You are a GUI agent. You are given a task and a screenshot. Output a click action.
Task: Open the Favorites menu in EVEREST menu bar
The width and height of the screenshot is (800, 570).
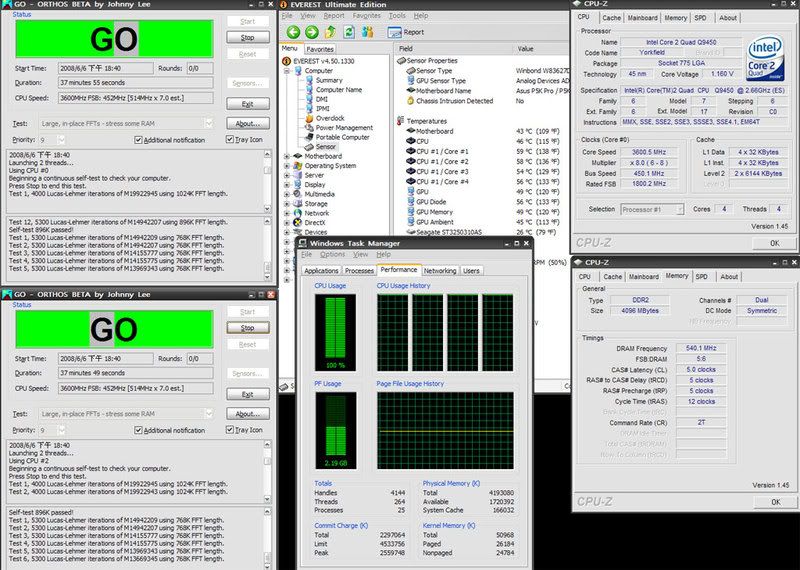367,17
